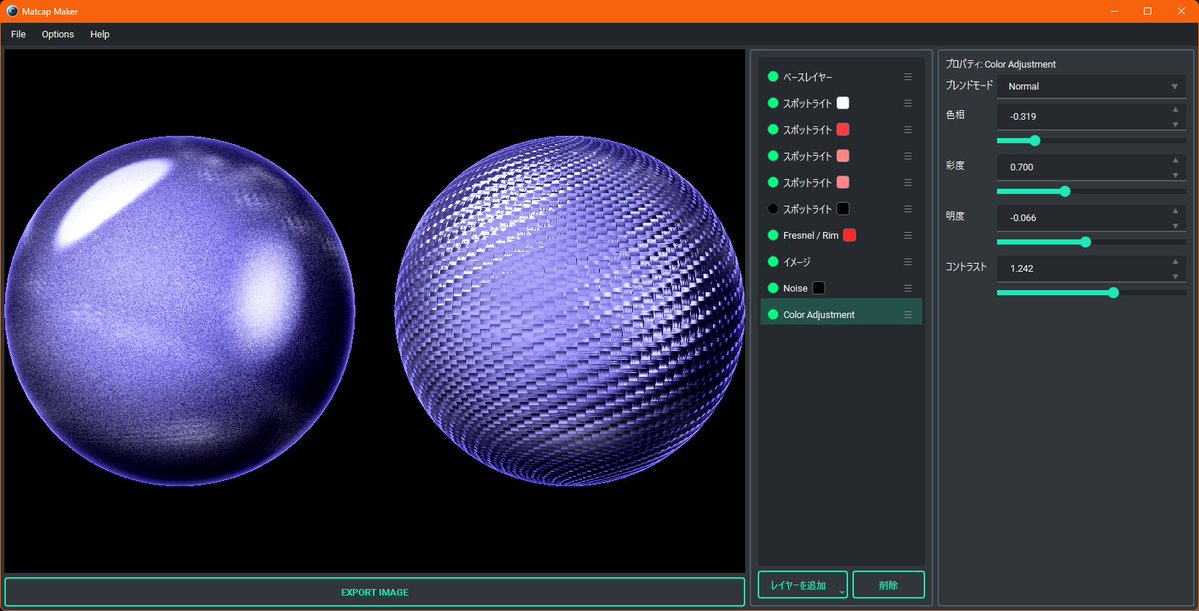Toggle visibility of the Fresnel / Rim layer
Viewport: 1199px width, 611px height.
click(772, 236)
